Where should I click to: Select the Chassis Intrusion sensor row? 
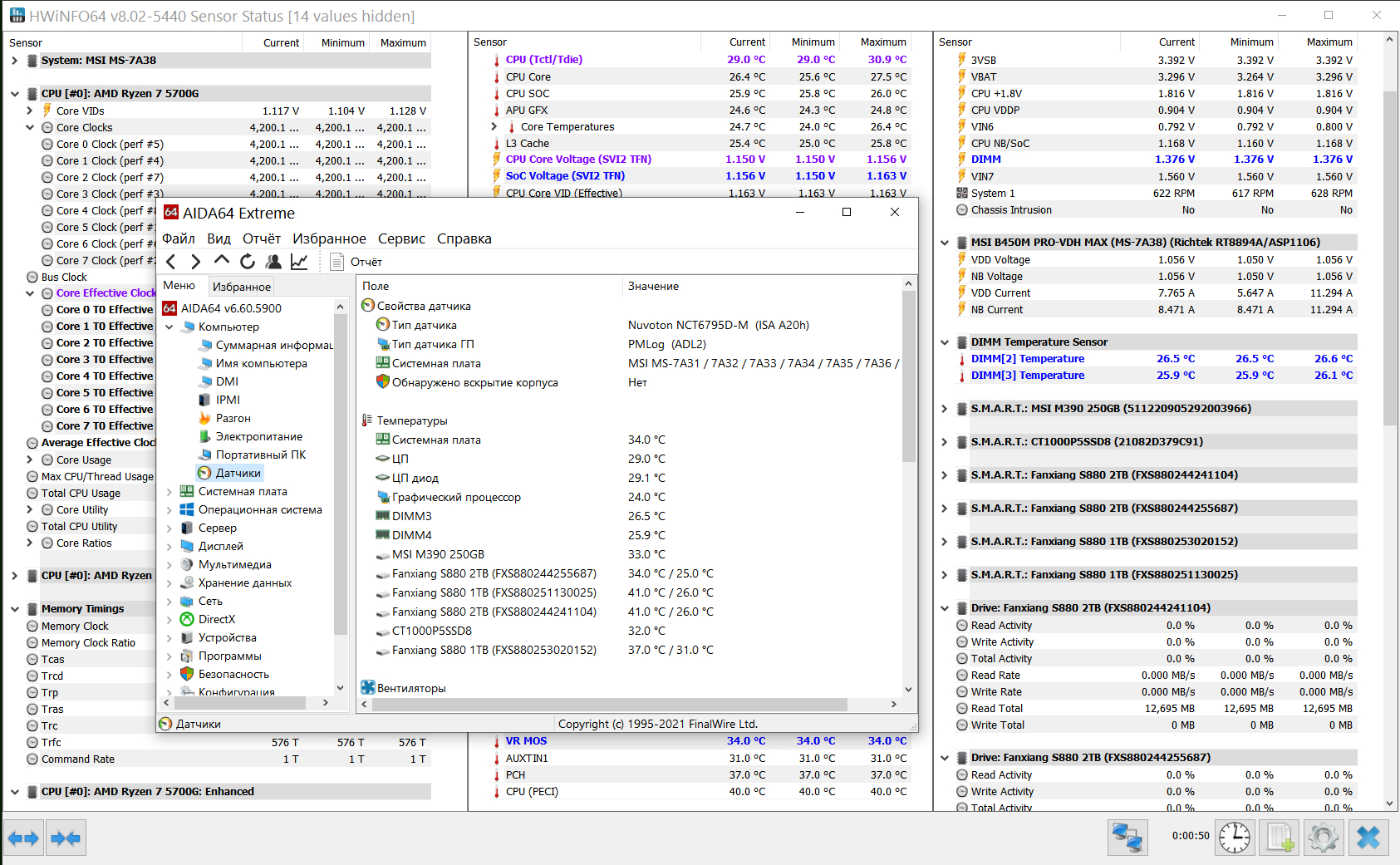pyautogui.click(x=1158, y=210)
